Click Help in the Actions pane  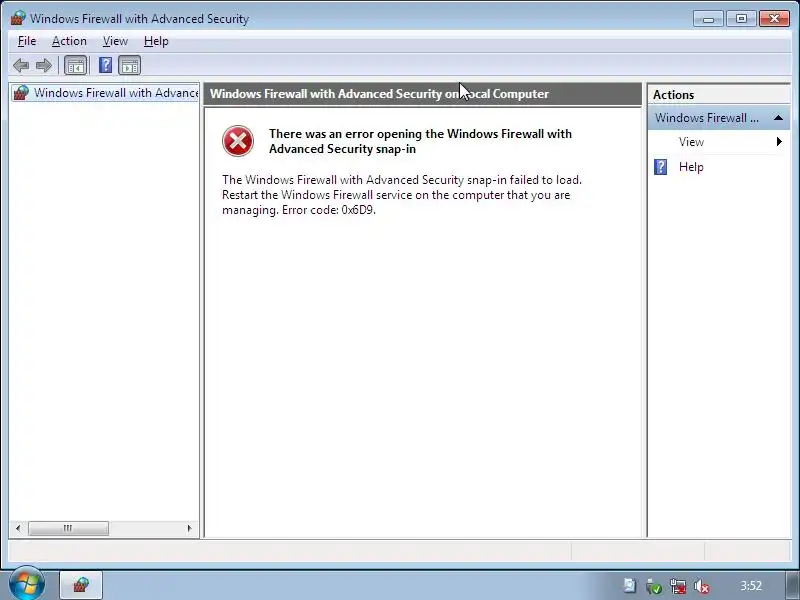pyautogui.click(x=691, y=167)
